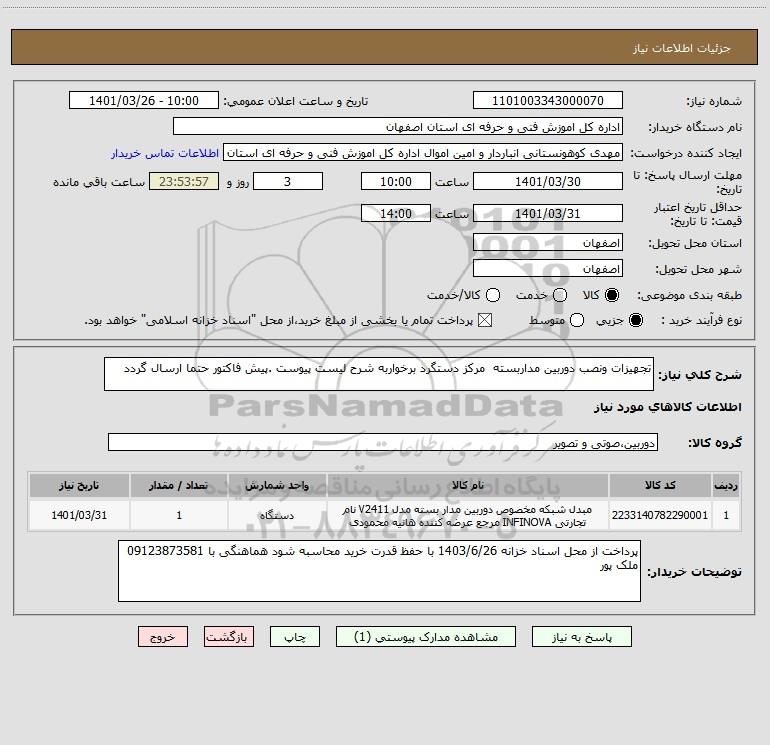Click the response deadline date 1401/03/30 field
This screenshot has width=770, height=745.
548,182
